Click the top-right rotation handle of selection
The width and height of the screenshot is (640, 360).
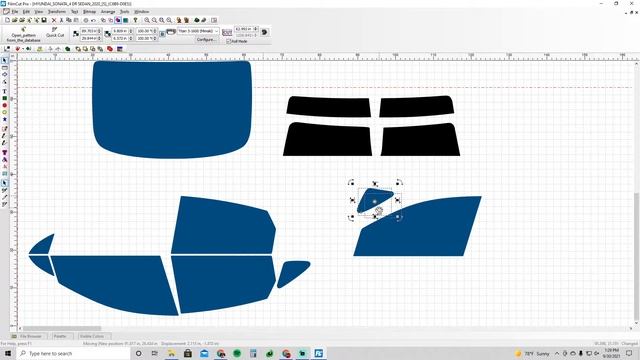tap(399, 182)
